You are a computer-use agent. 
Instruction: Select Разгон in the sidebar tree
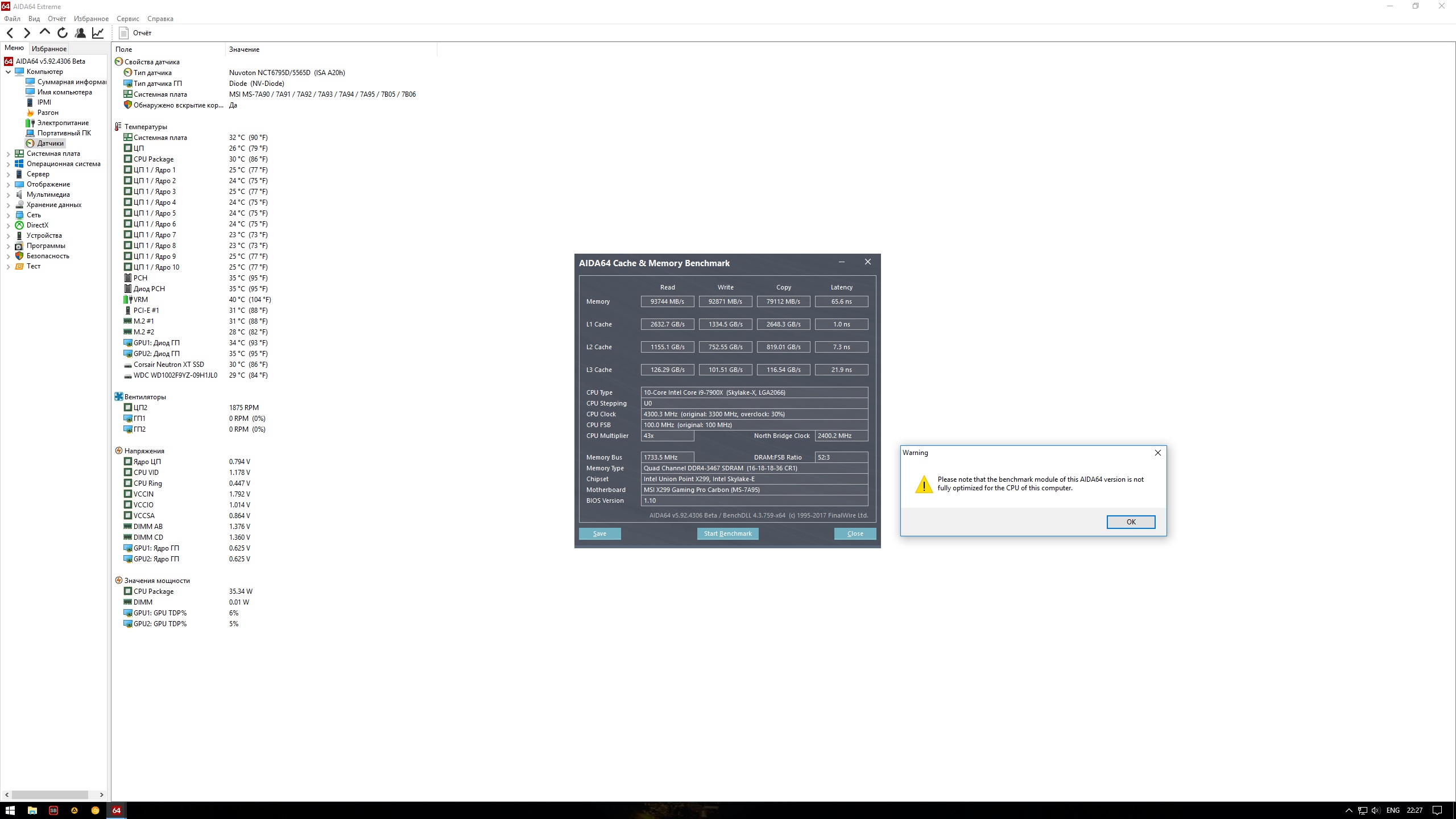pos(48,113)
